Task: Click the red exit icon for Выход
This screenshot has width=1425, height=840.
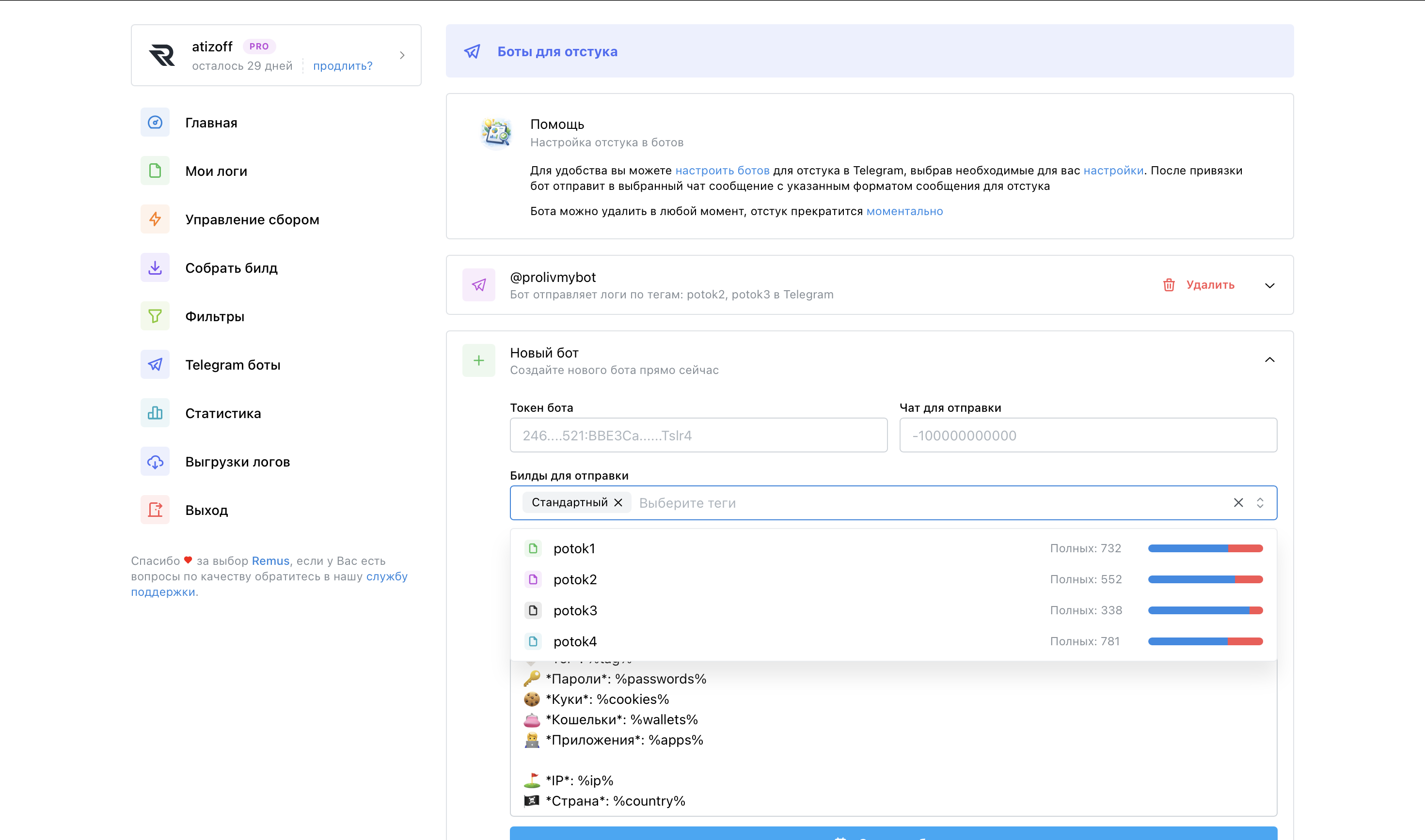Action: 155,510
